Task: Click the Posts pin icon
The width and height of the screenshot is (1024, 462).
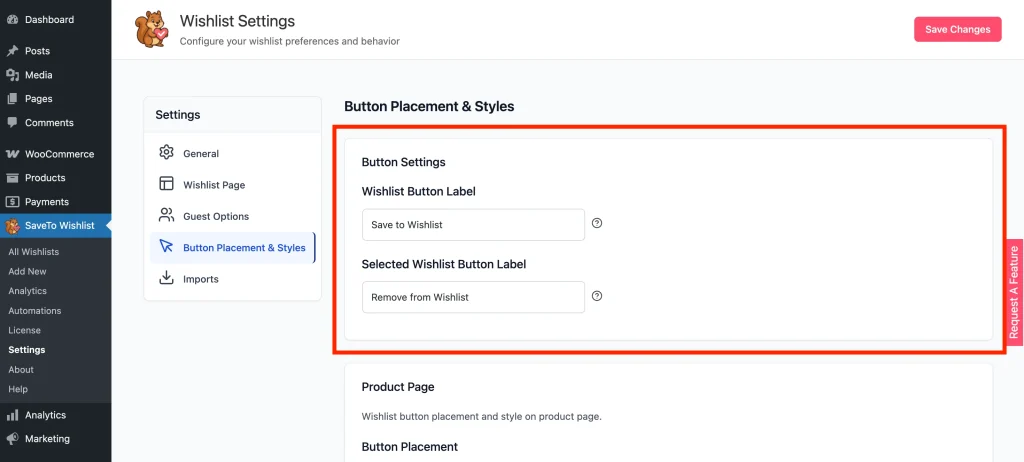Action: (12, 51)
